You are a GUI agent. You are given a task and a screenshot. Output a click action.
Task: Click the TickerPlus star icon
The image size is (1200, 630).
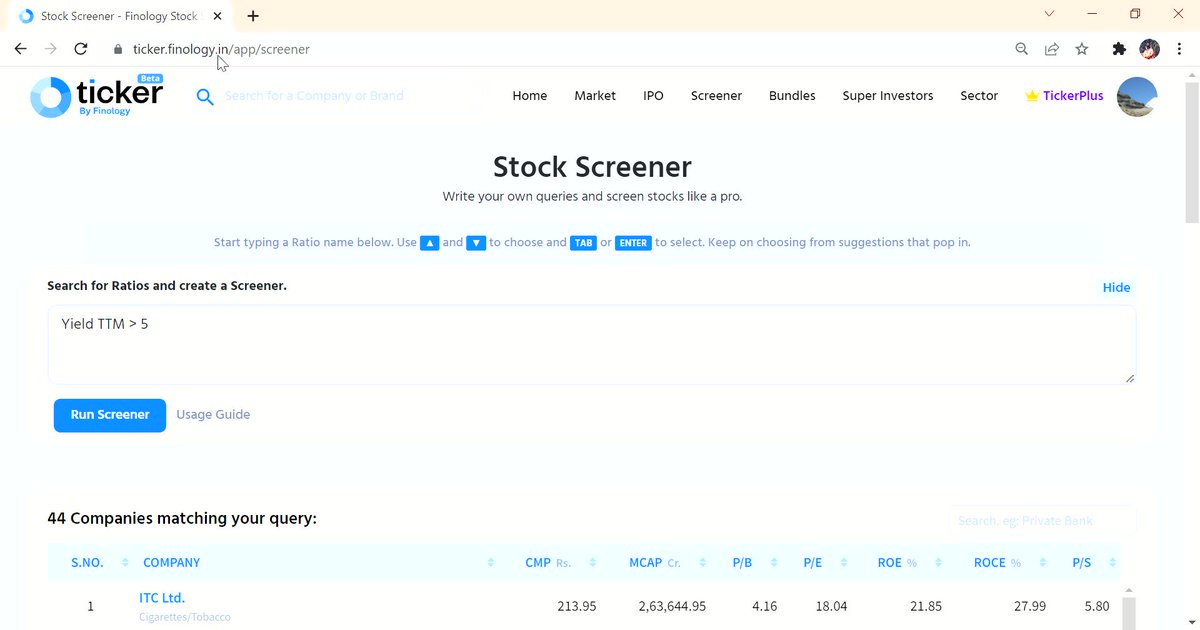(1032, 96)
